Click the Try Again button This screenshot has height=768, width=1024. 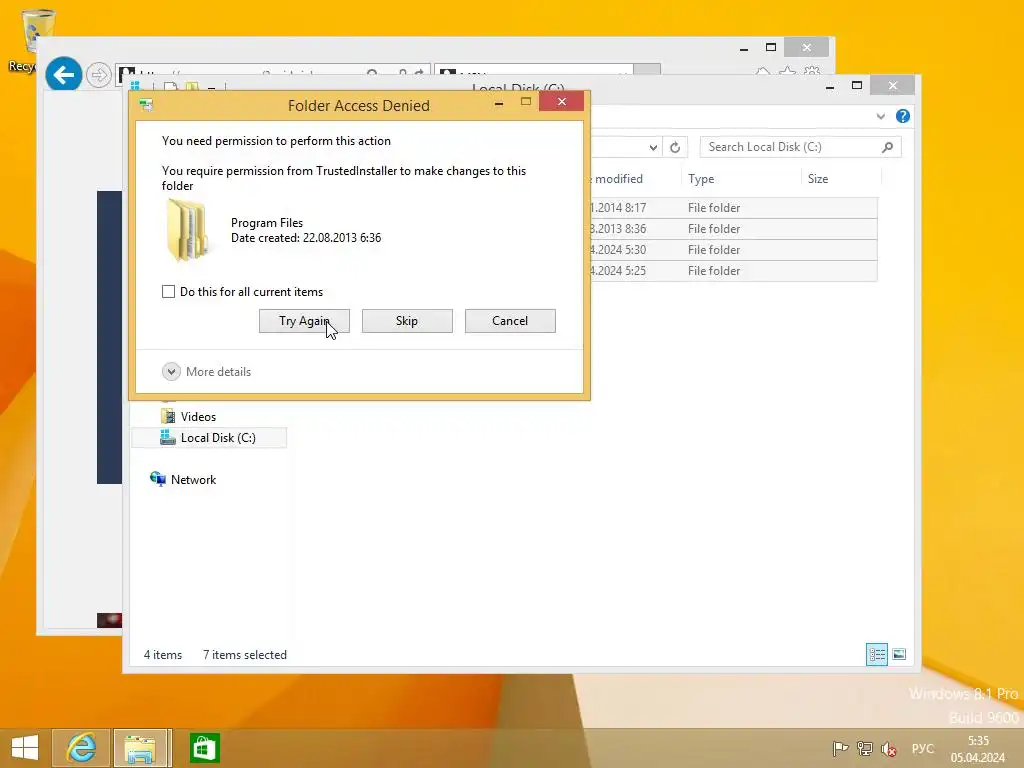(x=304, y=321)
